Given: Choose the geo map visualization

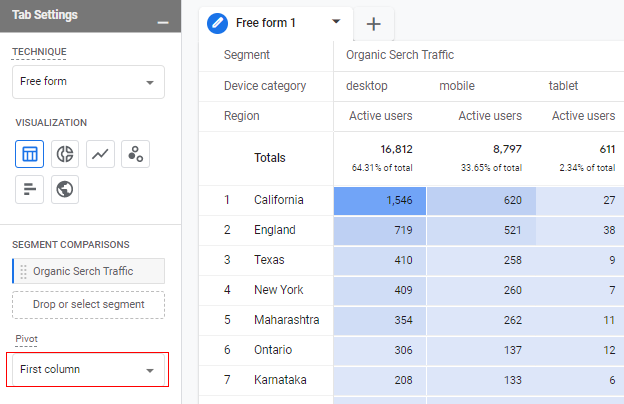Looking at the screenshot, I should click(x=65, y=189).
